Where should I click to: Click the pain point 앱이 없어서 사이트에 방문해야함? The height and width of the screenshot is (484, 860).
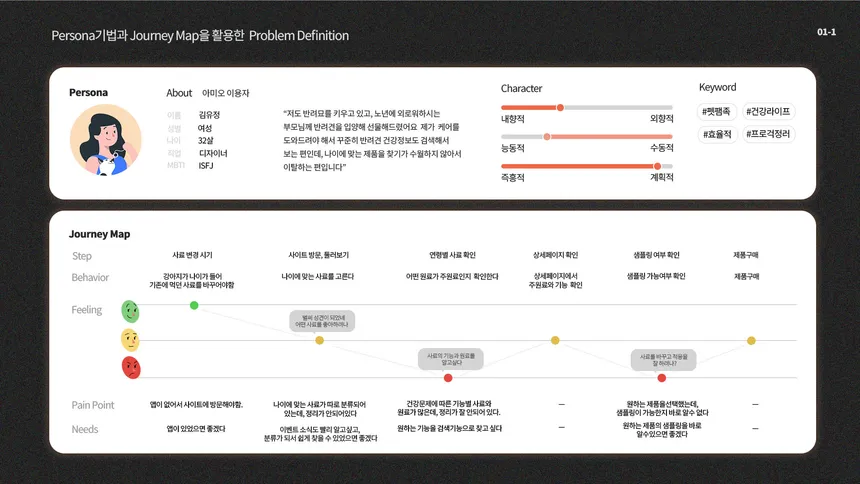[x=196, y=404]
